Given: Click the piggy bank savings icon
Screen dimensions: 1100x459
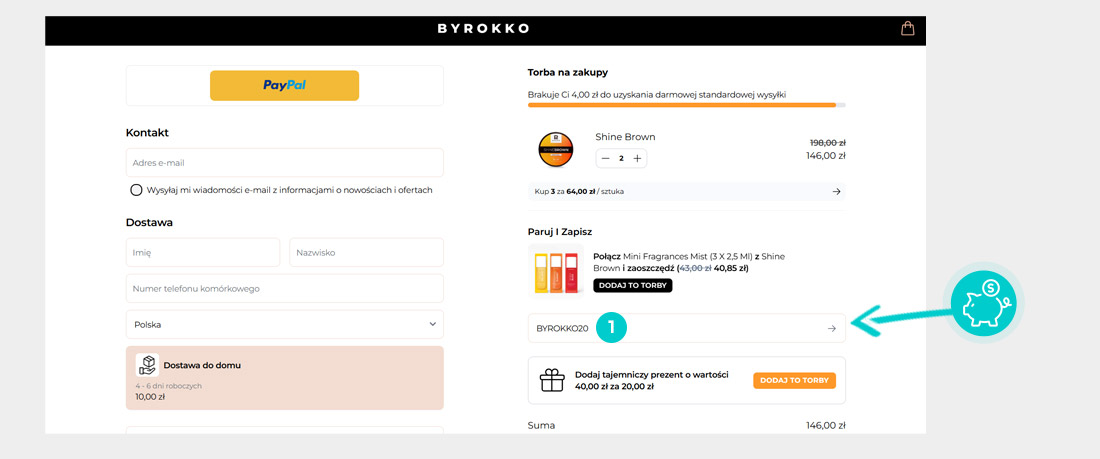Looking at the screenshot, I should click(x=982, y=304).
